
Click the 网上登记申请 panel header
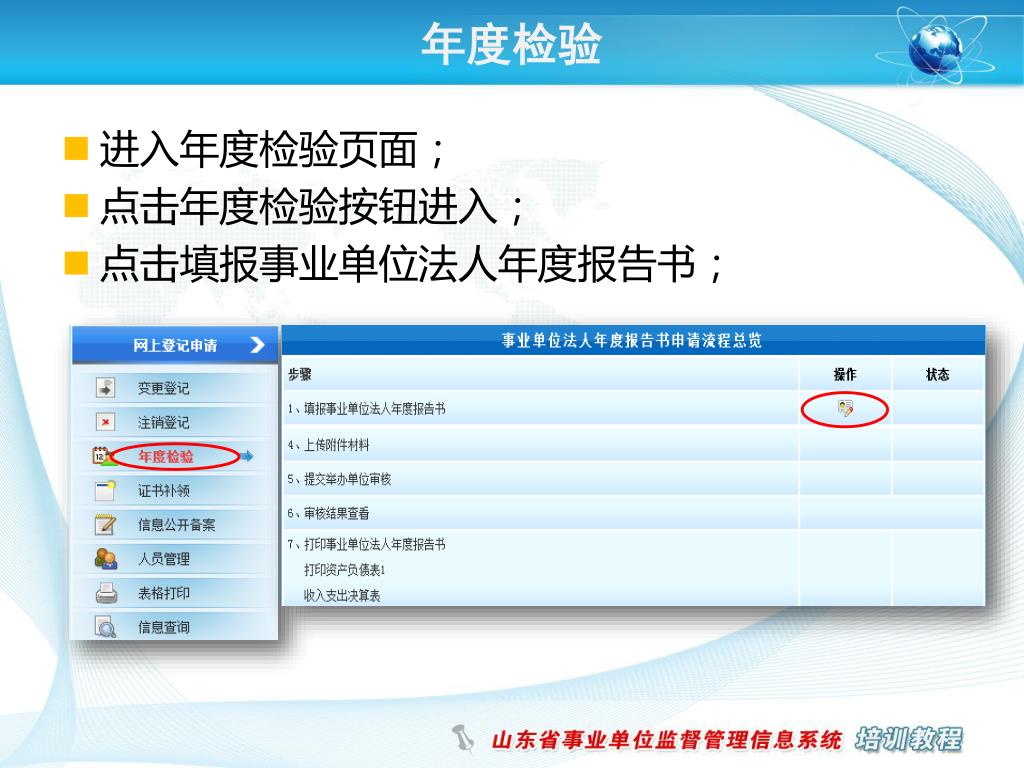pos(175,345)
